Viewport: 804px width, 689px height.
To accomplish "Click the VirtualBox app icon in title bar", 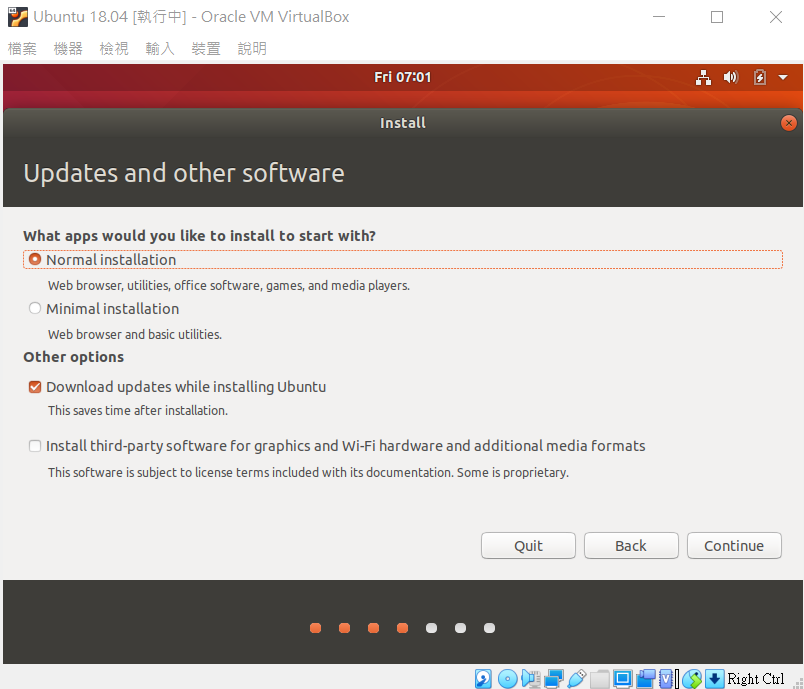I will 18,17.
